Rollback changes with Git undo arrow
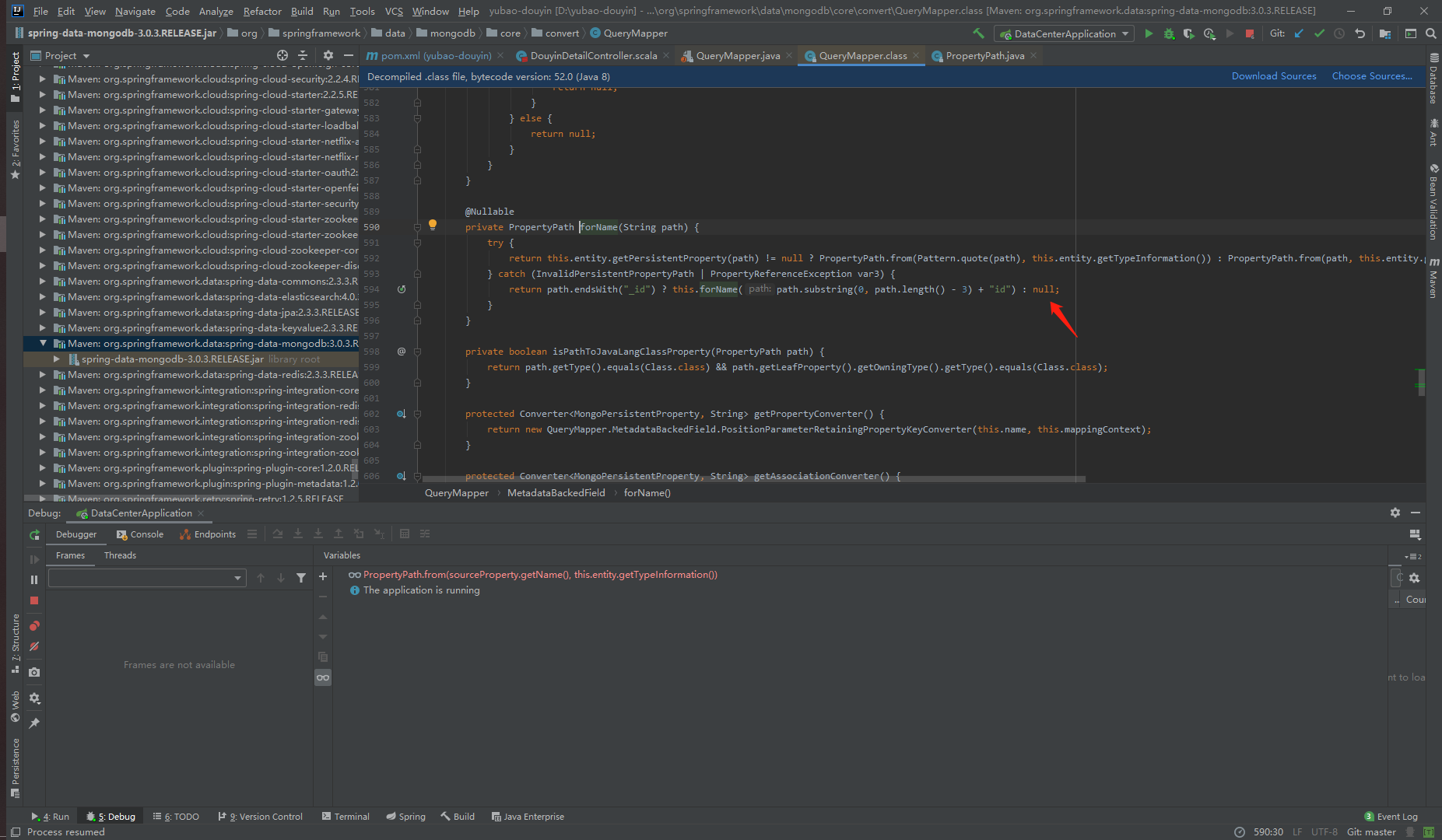The height and width of the screenshot is (840, 1442). [1360, 33]
